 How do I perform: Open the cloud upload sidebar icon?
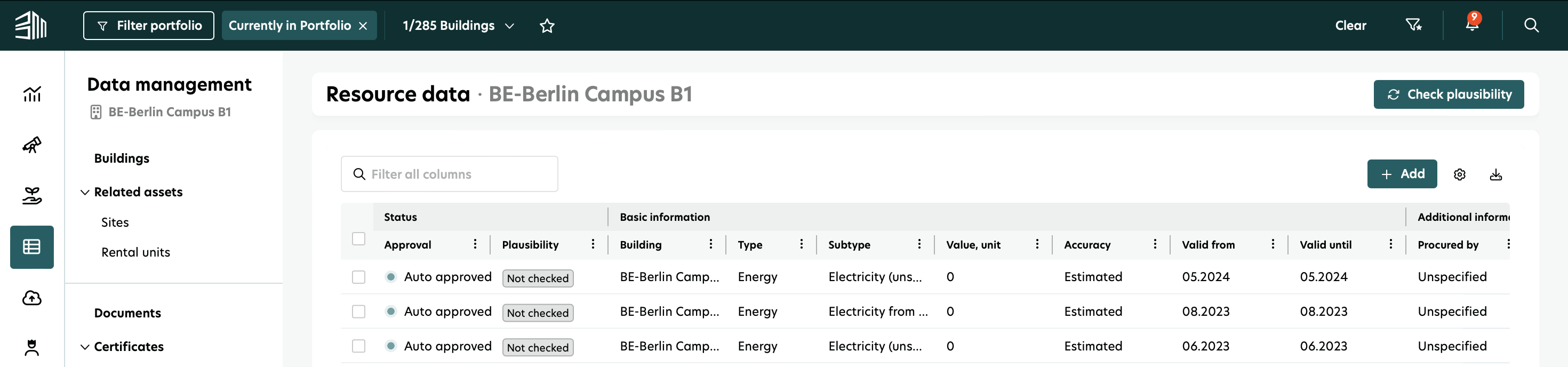pyautogui.click(x=31, y=298)
